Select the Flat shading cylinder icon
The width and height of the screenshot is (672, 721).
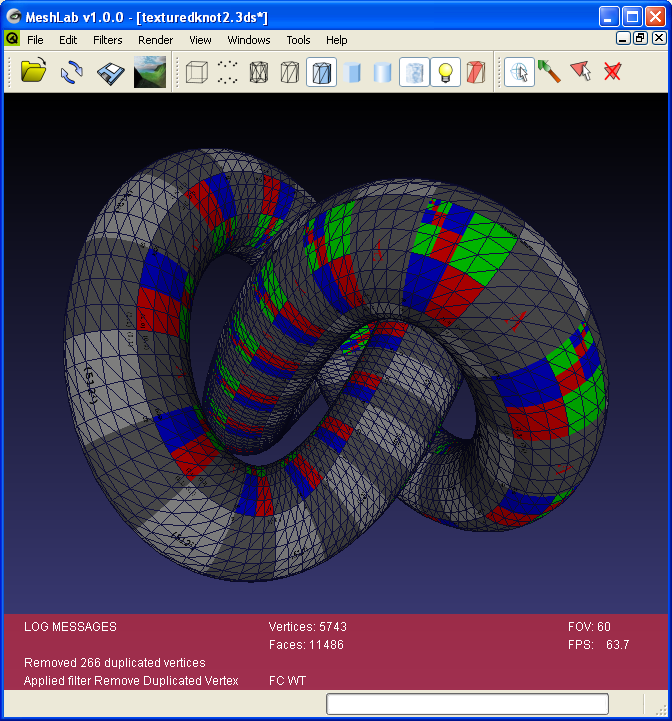click(x=352, y=72)
